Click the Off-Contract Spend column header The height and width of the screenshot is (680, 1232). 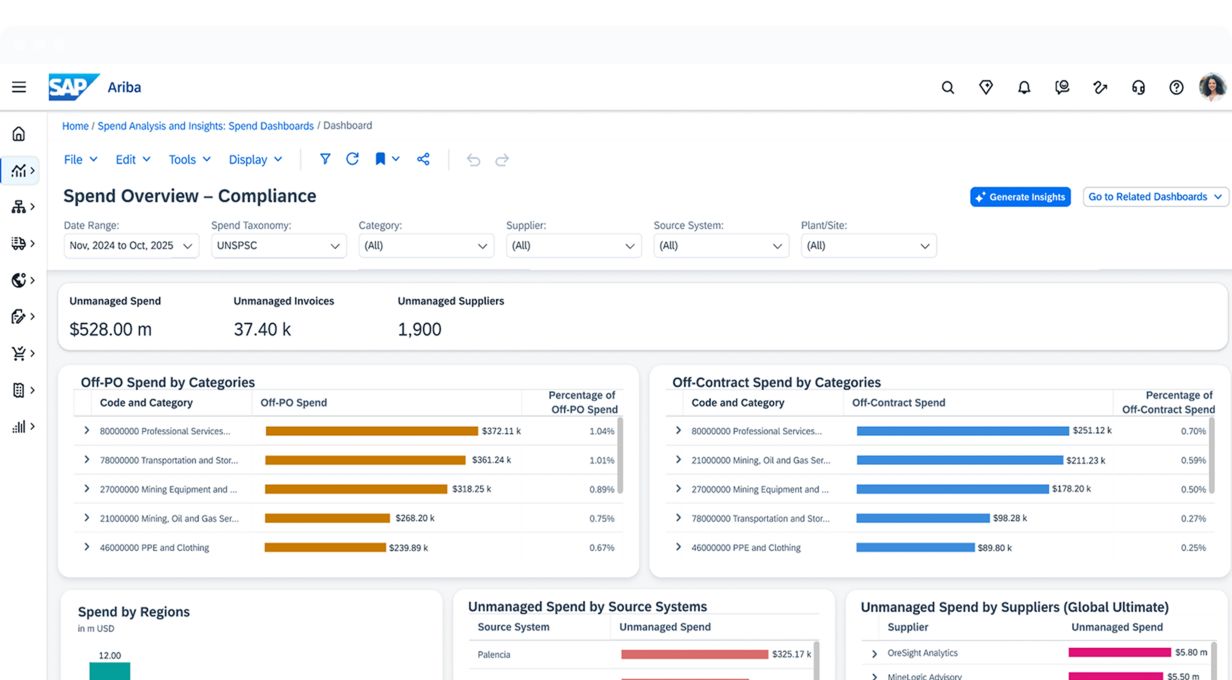[898, 403]
